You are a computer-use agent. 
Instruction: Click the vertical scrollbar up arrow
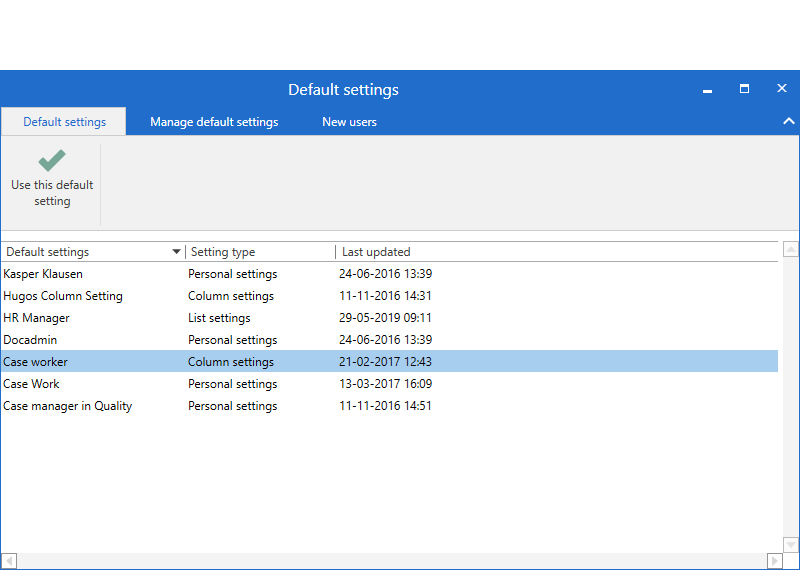click(790, 250)
